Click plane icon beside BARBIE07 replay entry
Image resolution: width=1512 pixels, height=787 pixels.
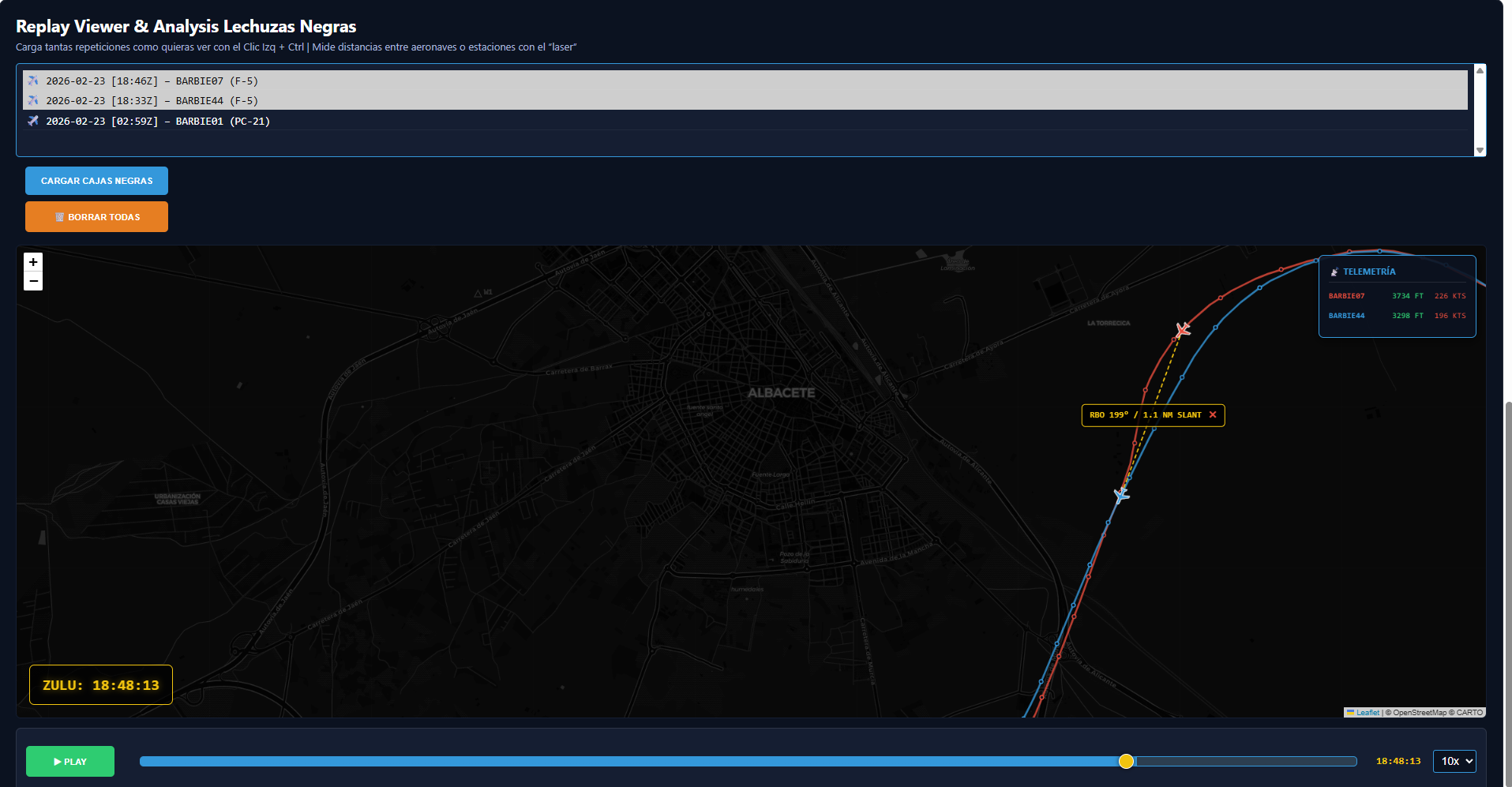coord(33,81)
